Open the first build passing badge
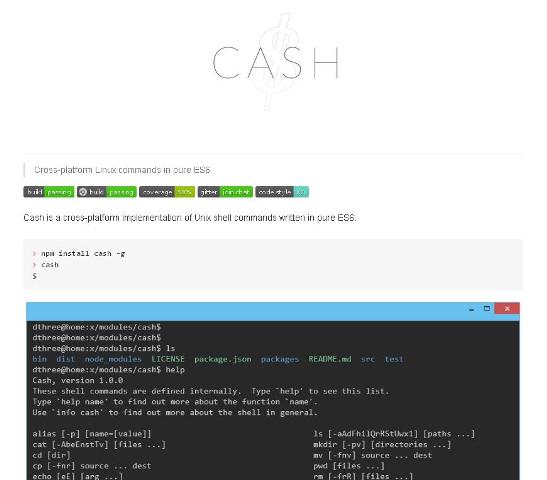 49,192
